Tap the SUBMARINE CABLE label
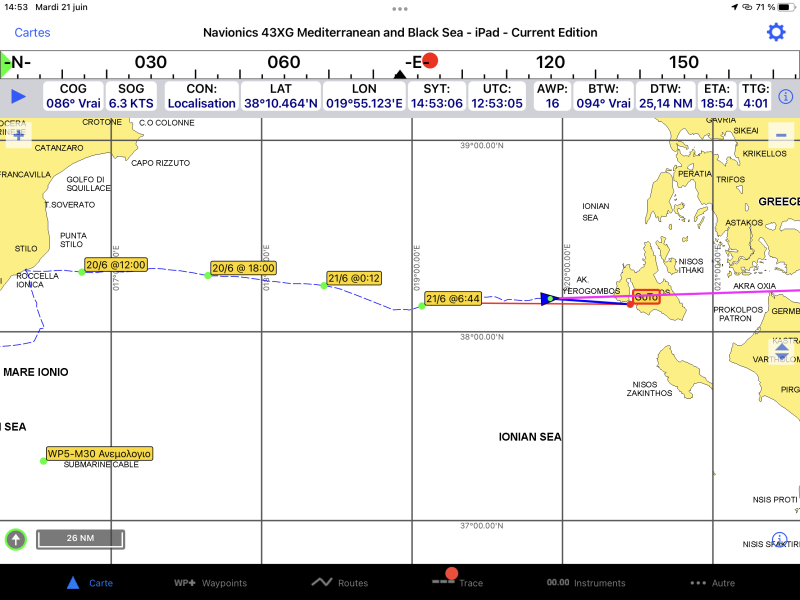Image resolution: width=800 pixels, height=600 pixels. coord(101,464)
